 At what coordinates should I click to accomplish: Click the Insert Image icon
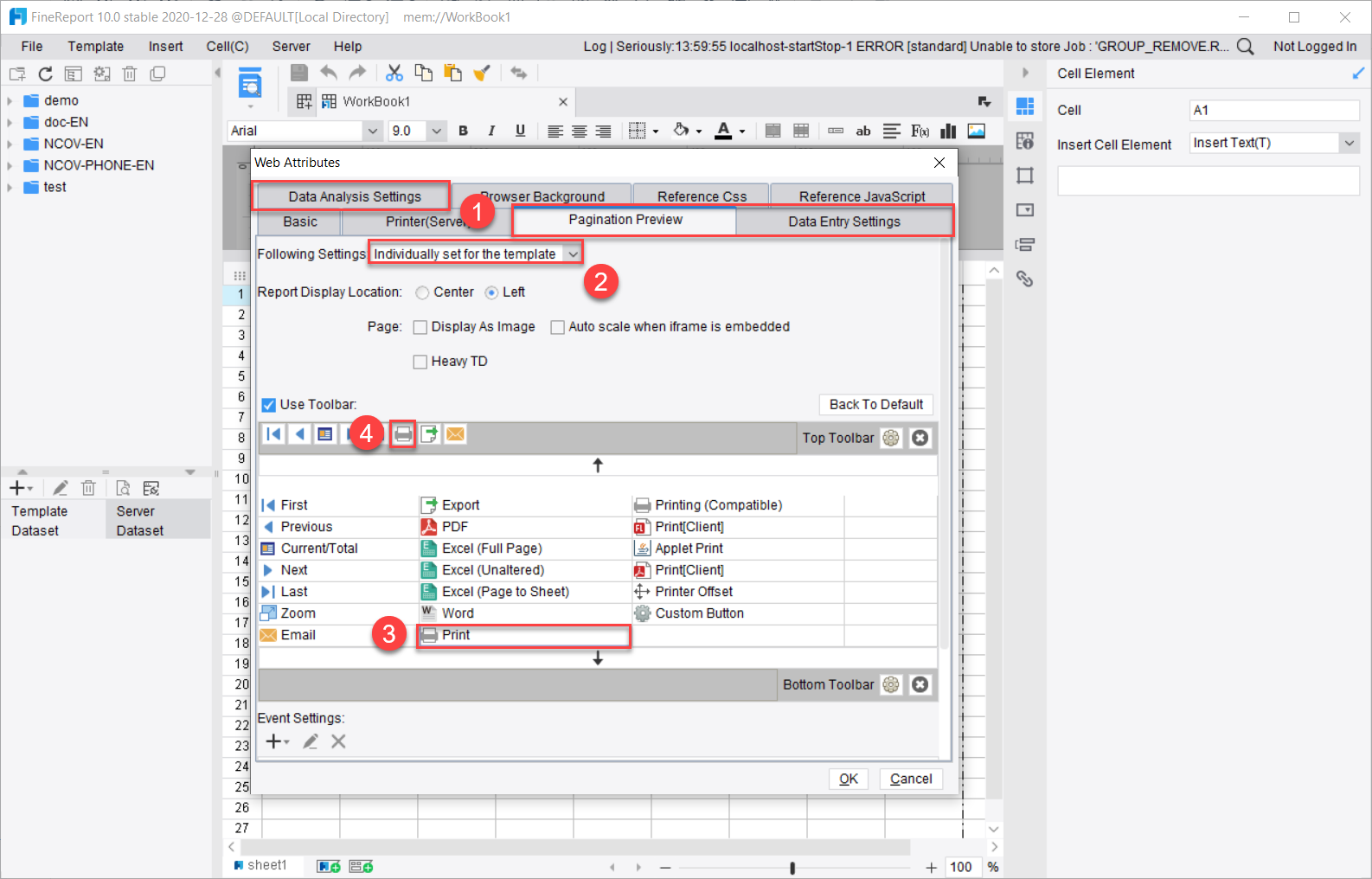[x=976, y=131]
